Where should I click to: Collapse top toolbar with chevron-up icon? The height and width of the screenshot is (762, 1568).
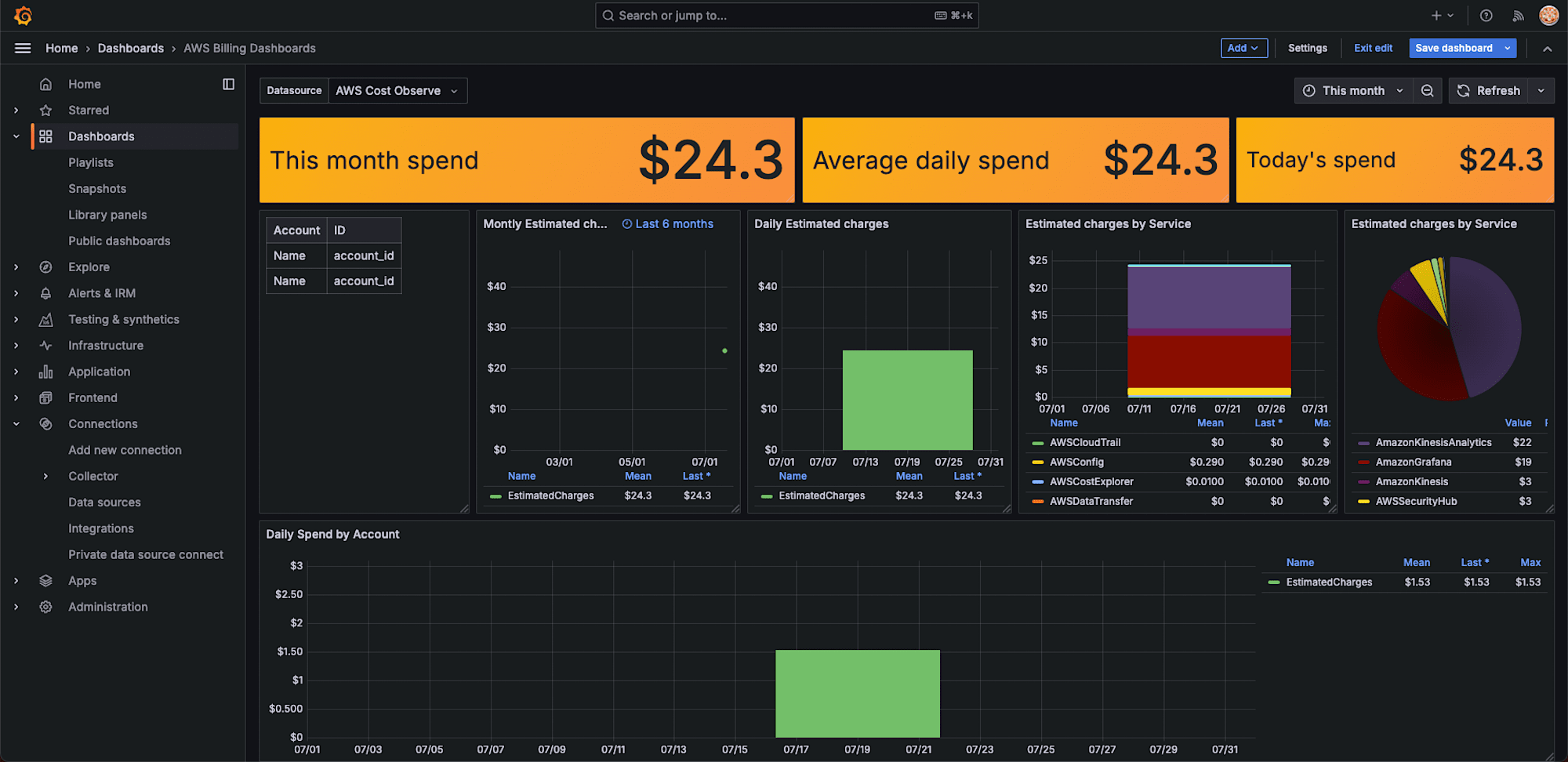click(x=1547, y=49)
